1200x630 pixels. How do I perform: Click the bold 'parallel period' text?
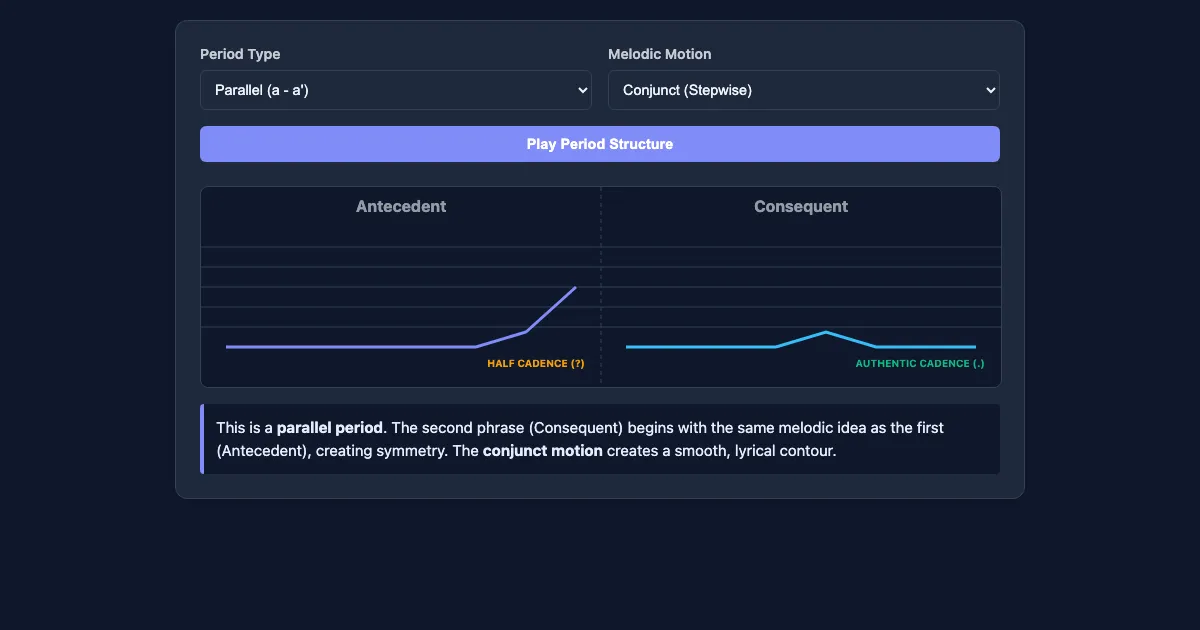click(330, 428)
